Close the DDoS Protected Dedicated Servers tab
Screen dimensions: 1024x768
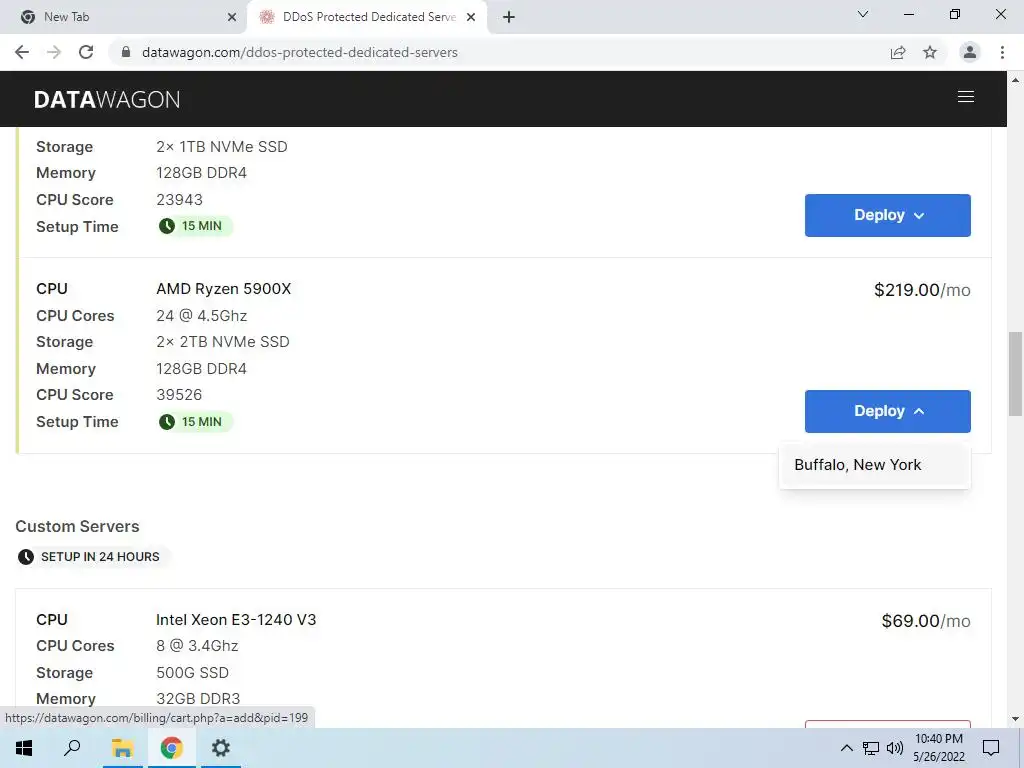[x=471, y=17]
